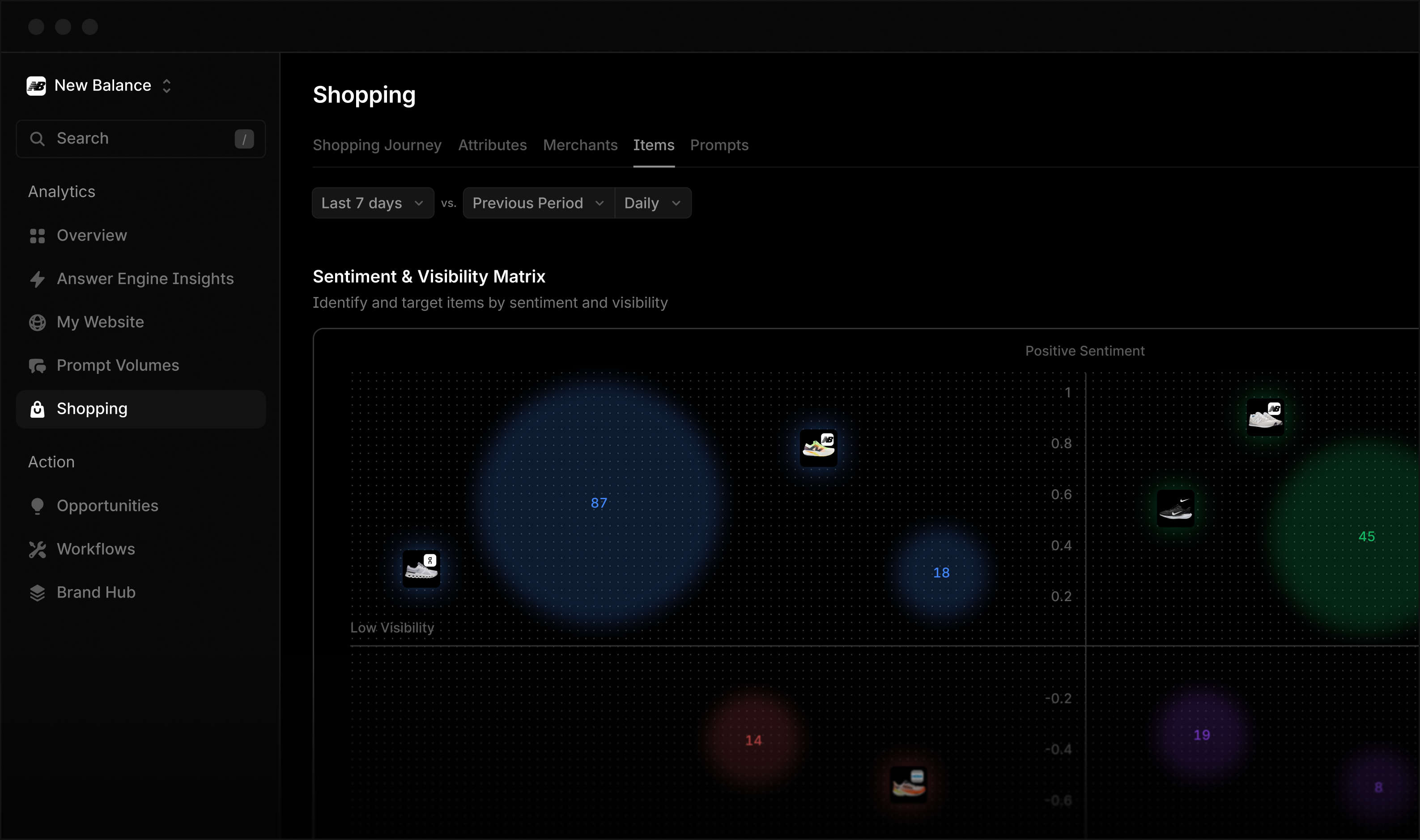The width and height of the screenshot is (1420, 840).
Task: Switch to the Shopping Journey tab
Action: (x=377, y=145)
